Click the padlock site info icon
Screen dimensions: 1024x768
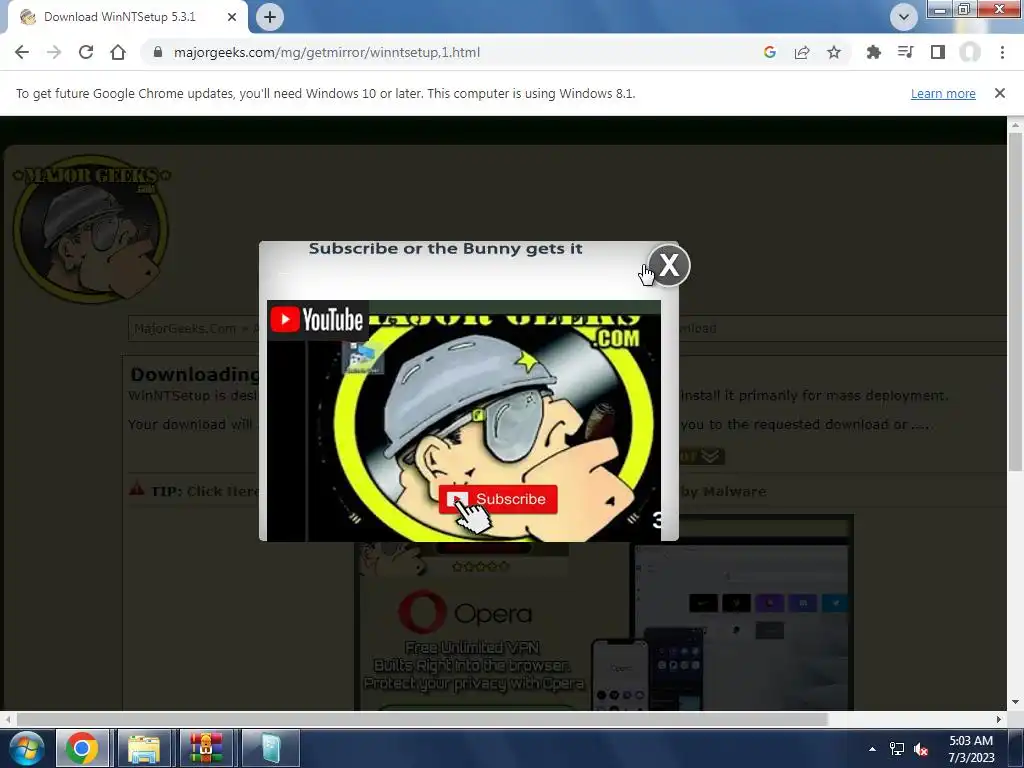click(x=157, y=52)
